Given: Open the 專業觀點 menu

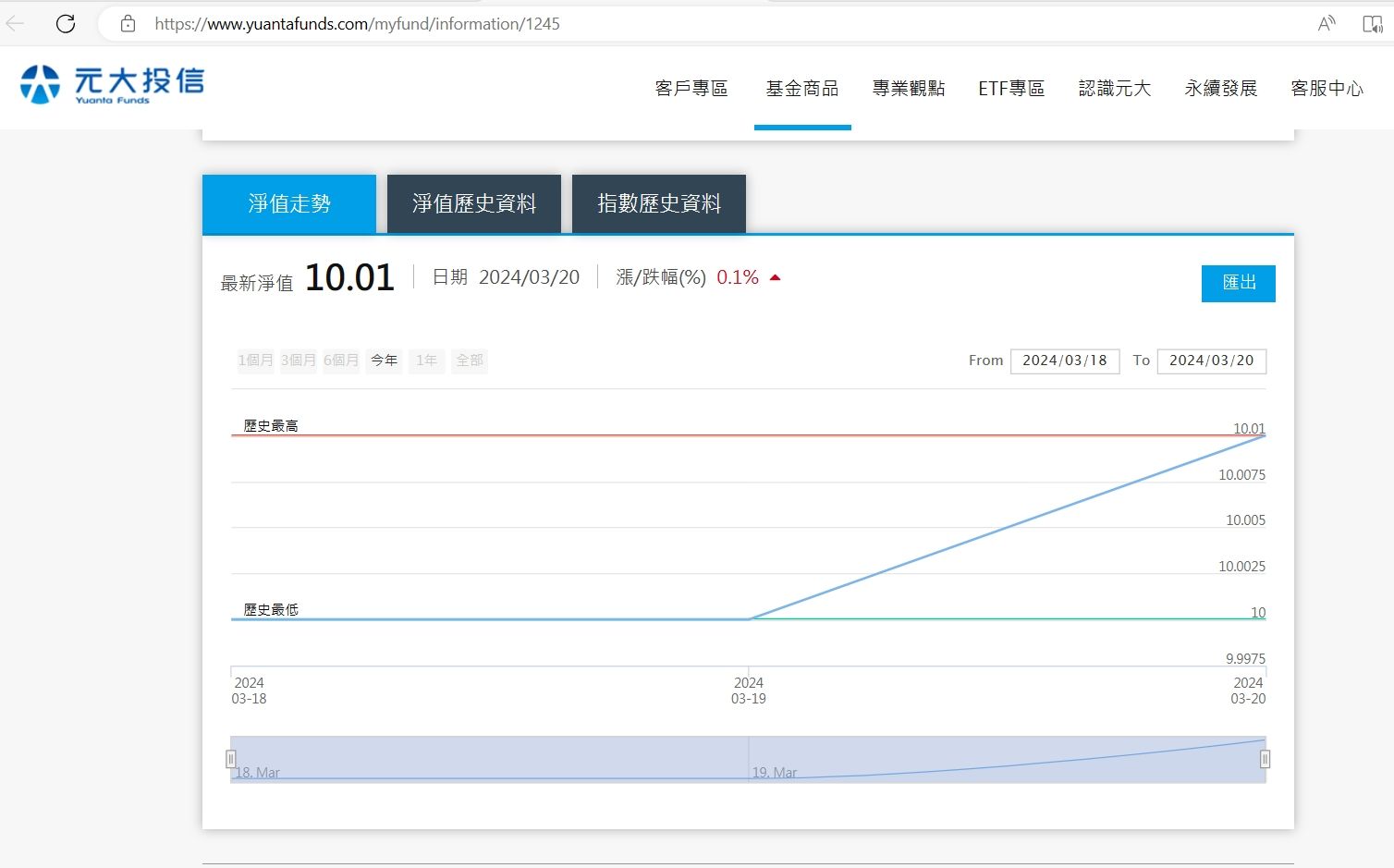Looking at the screenshot, I should (x=909, y=89).
